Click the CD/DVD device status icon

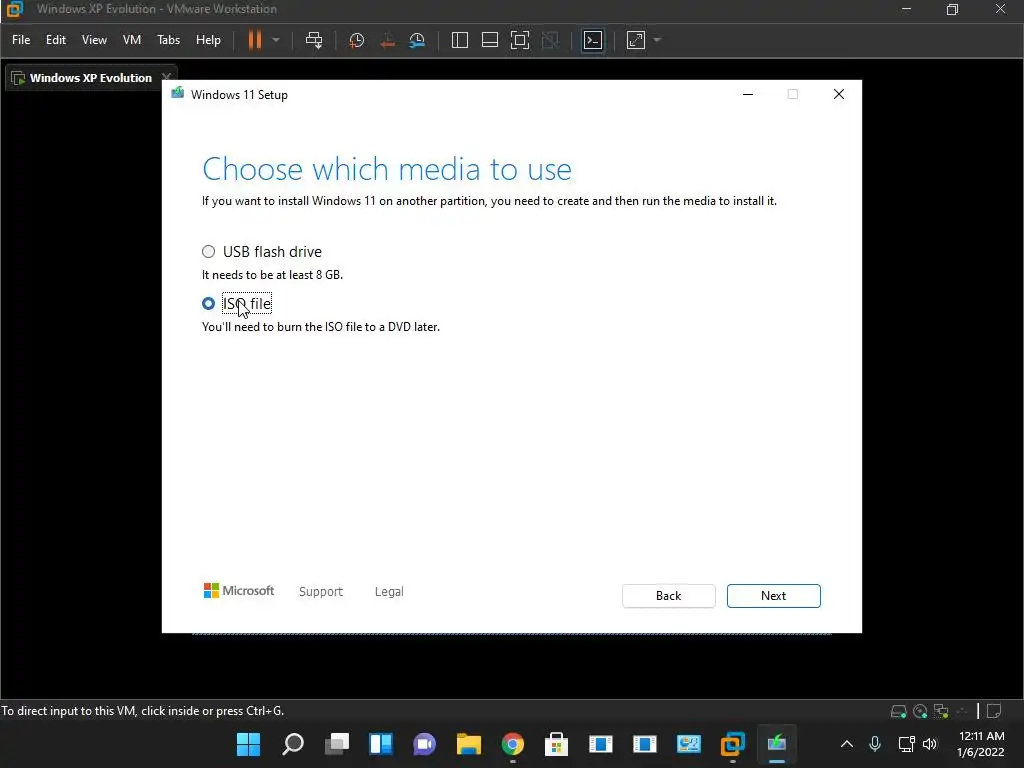click(920, 711)
